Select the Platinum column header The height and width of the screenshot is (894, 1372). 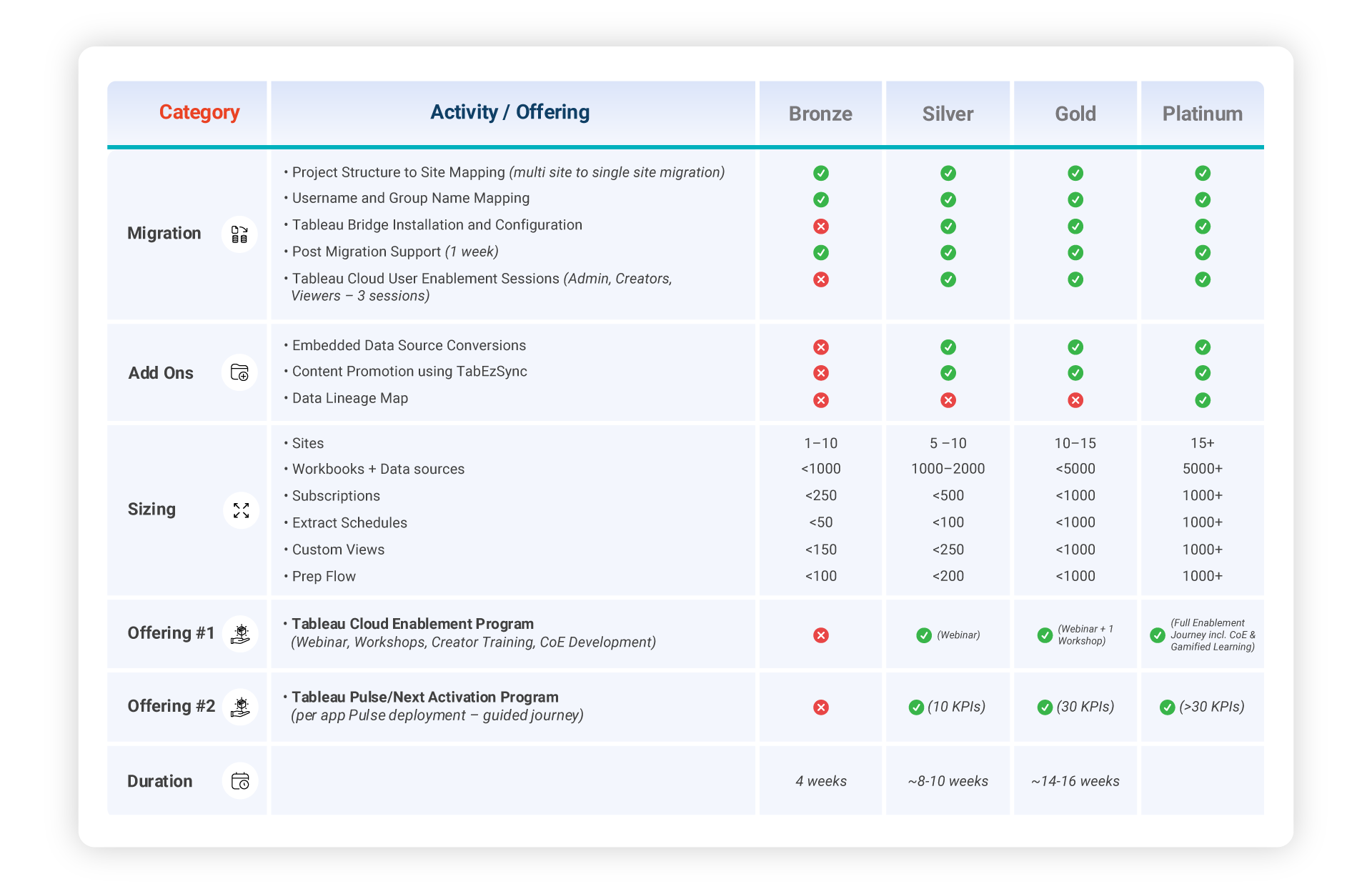1203,114
